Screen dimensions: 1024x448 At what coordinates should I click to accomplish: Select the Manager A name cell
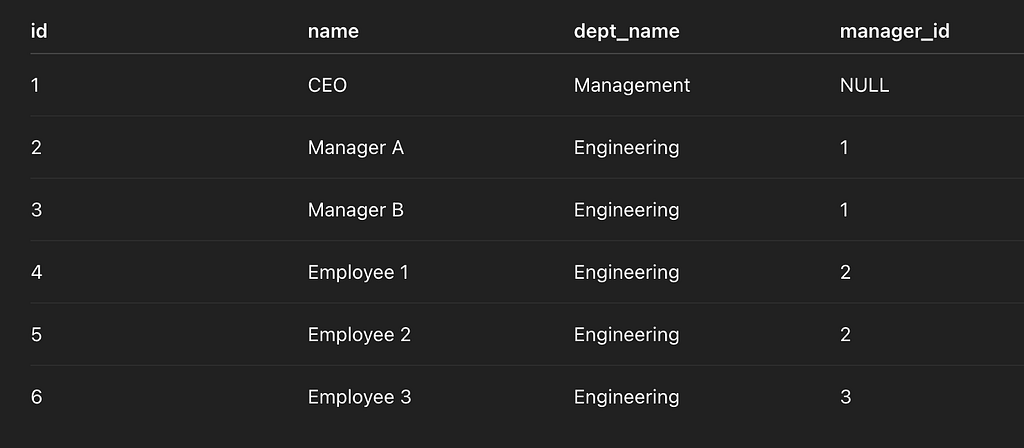356,148
